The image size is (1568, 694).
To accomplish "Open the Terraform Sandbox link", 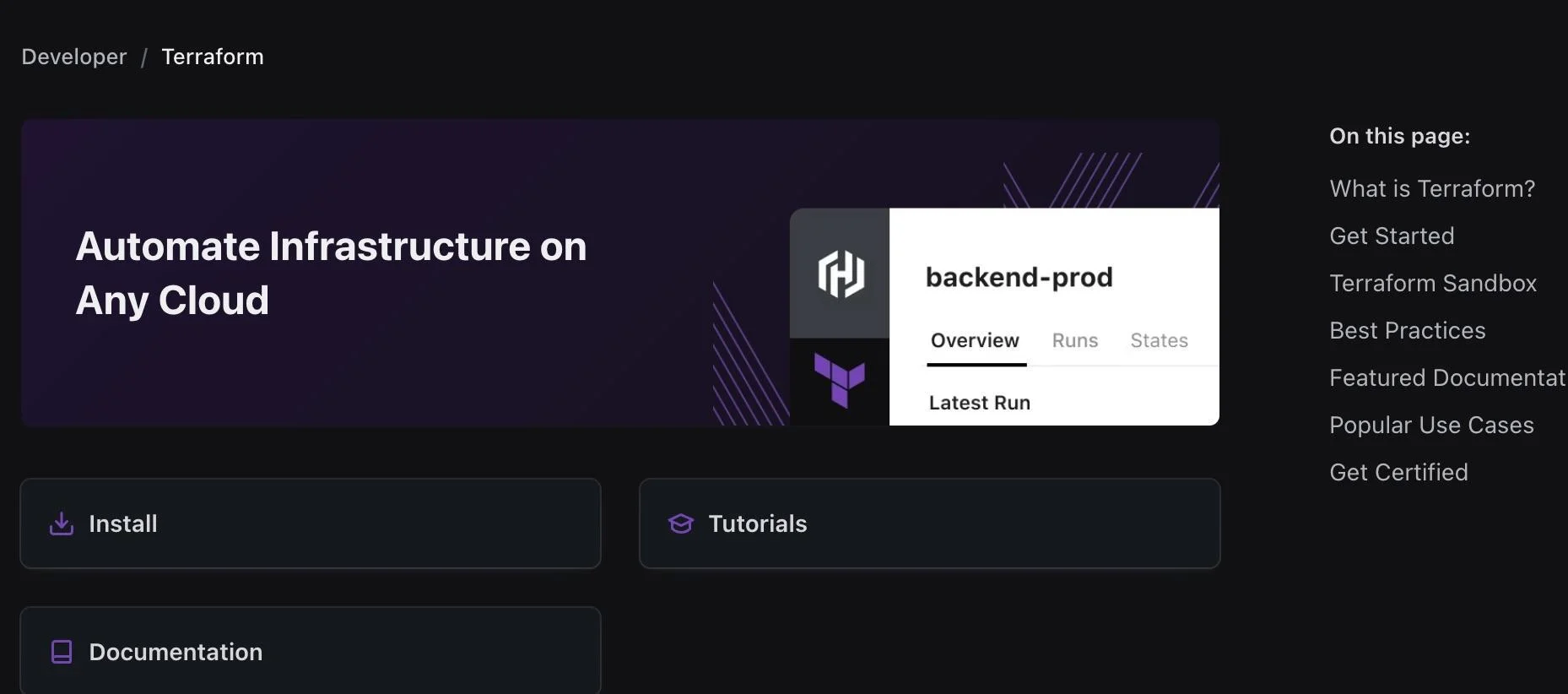I will (1432, 282).
